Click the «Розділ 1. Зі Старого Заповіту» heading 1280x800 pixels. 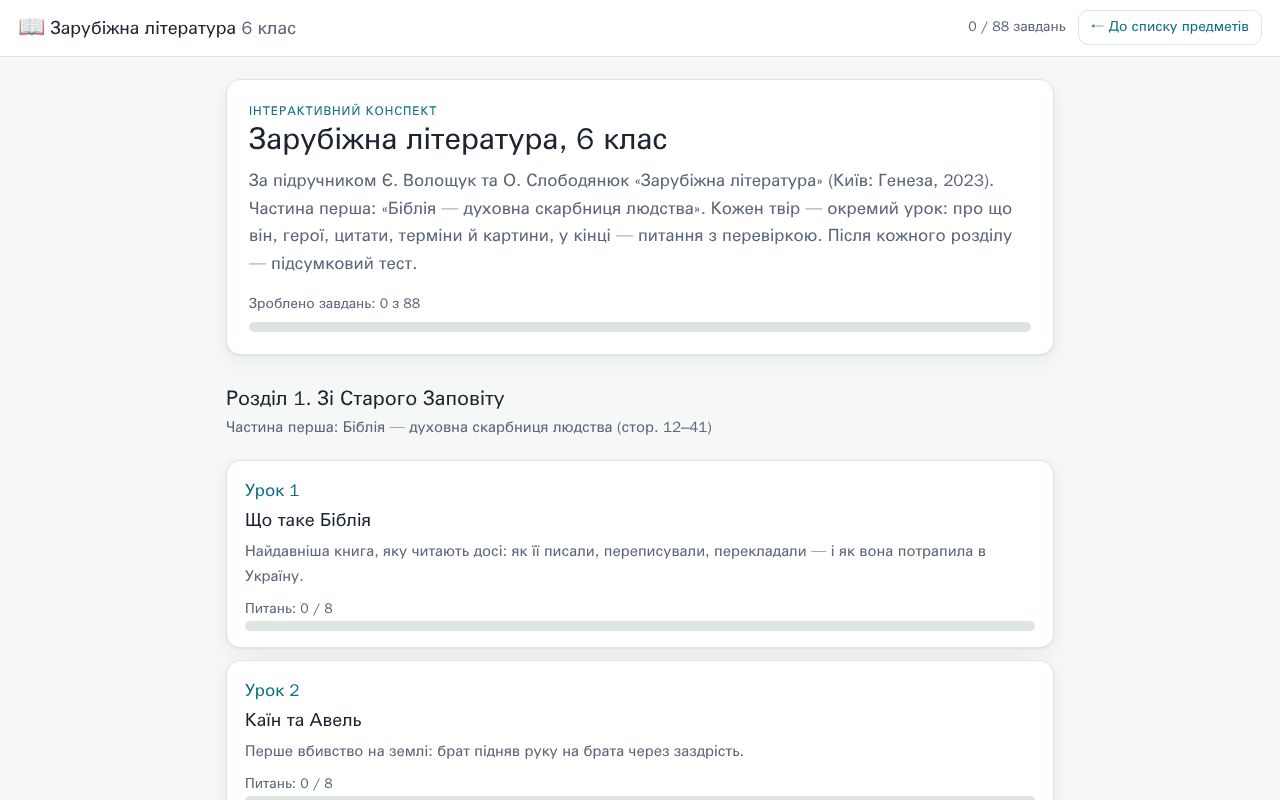pos(365,398)
